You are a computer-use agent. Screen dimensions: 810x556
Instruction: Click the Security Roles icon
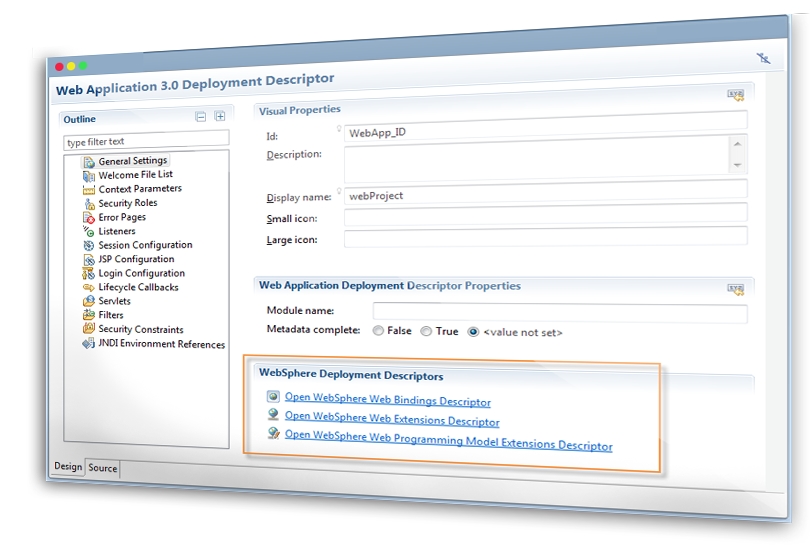pos(89,204)
